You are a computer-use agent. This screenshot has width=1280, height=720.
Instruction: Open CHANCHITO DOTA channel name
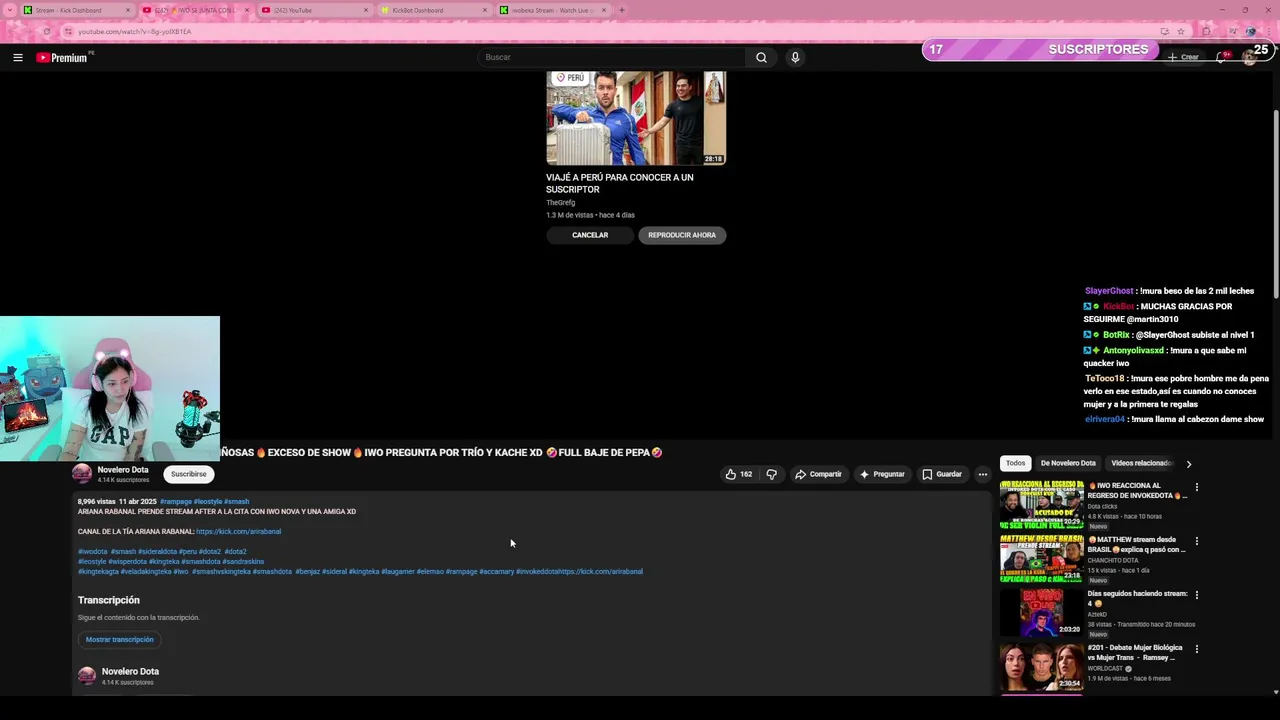point(1115,561)
